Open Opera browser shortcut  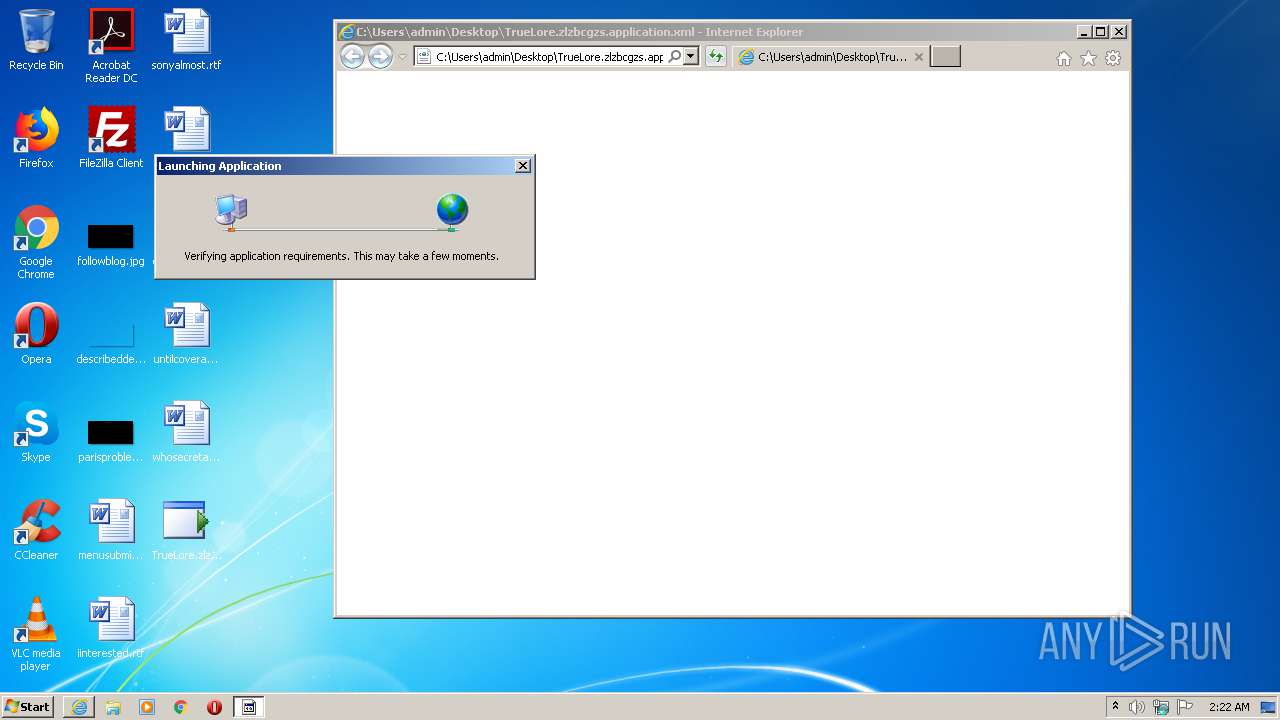[x=36, y=334]
